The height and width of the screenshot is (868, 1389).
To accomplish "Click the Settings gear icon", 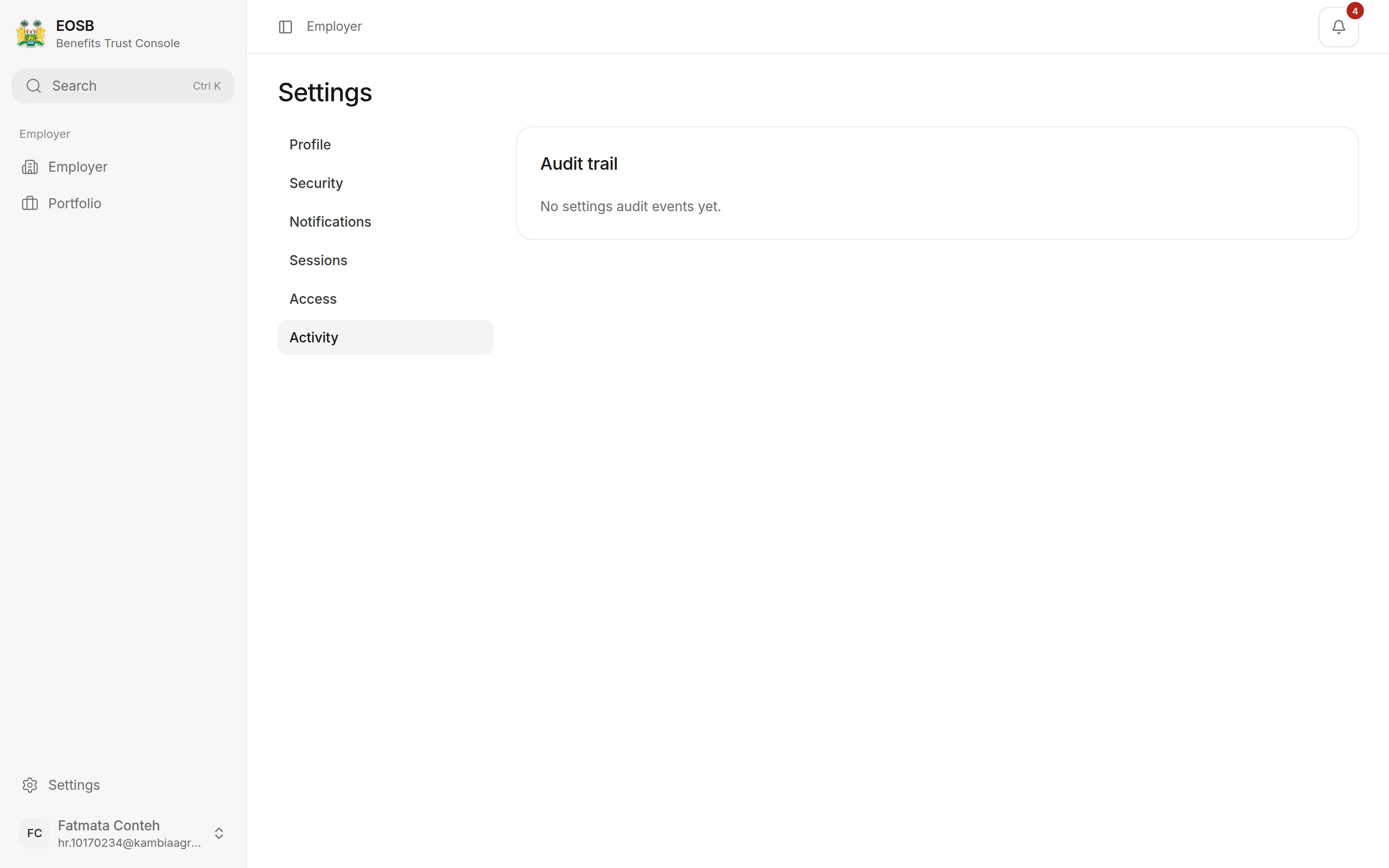I will (x=30, y=785).
